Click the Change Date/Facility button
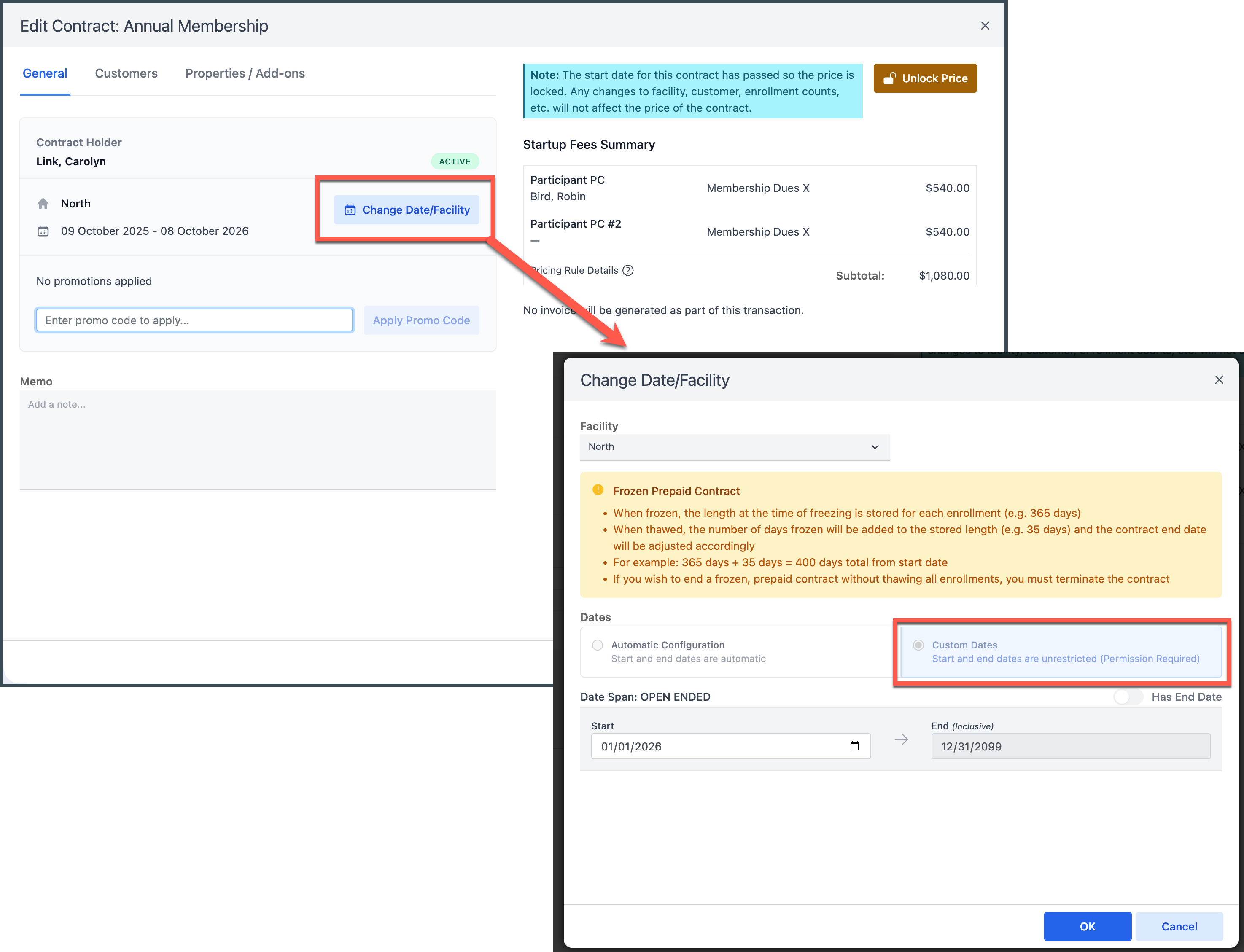 (x=407, y=210)
